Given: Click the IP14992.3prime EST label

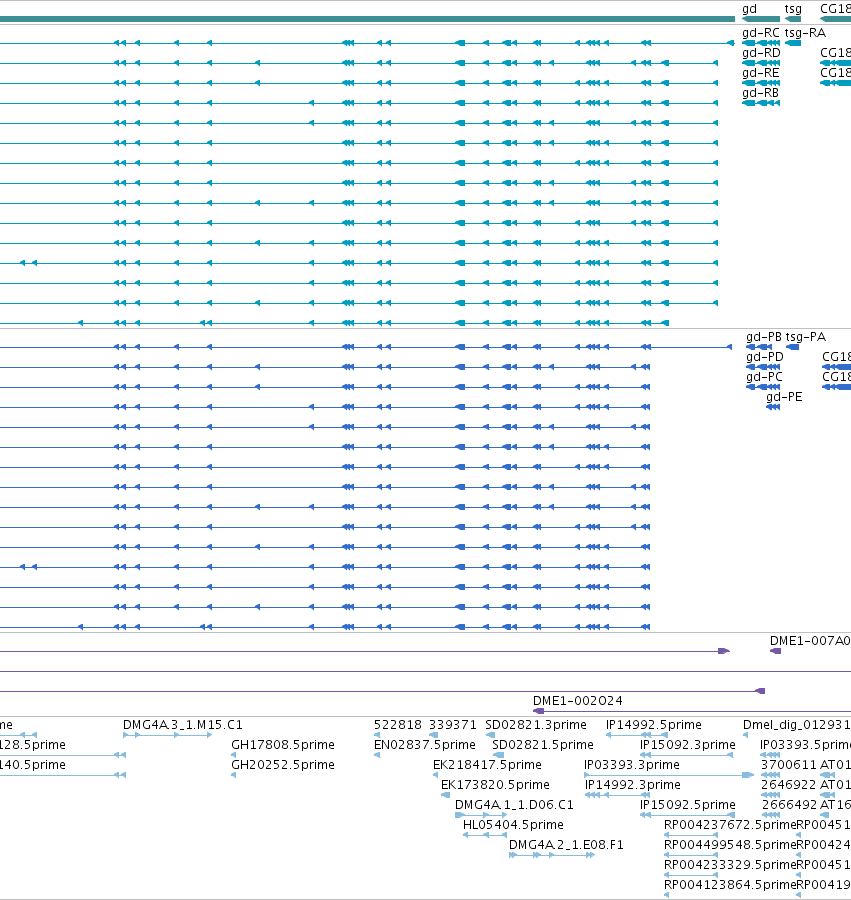Looking at the screenshot, I should (633, 785).
